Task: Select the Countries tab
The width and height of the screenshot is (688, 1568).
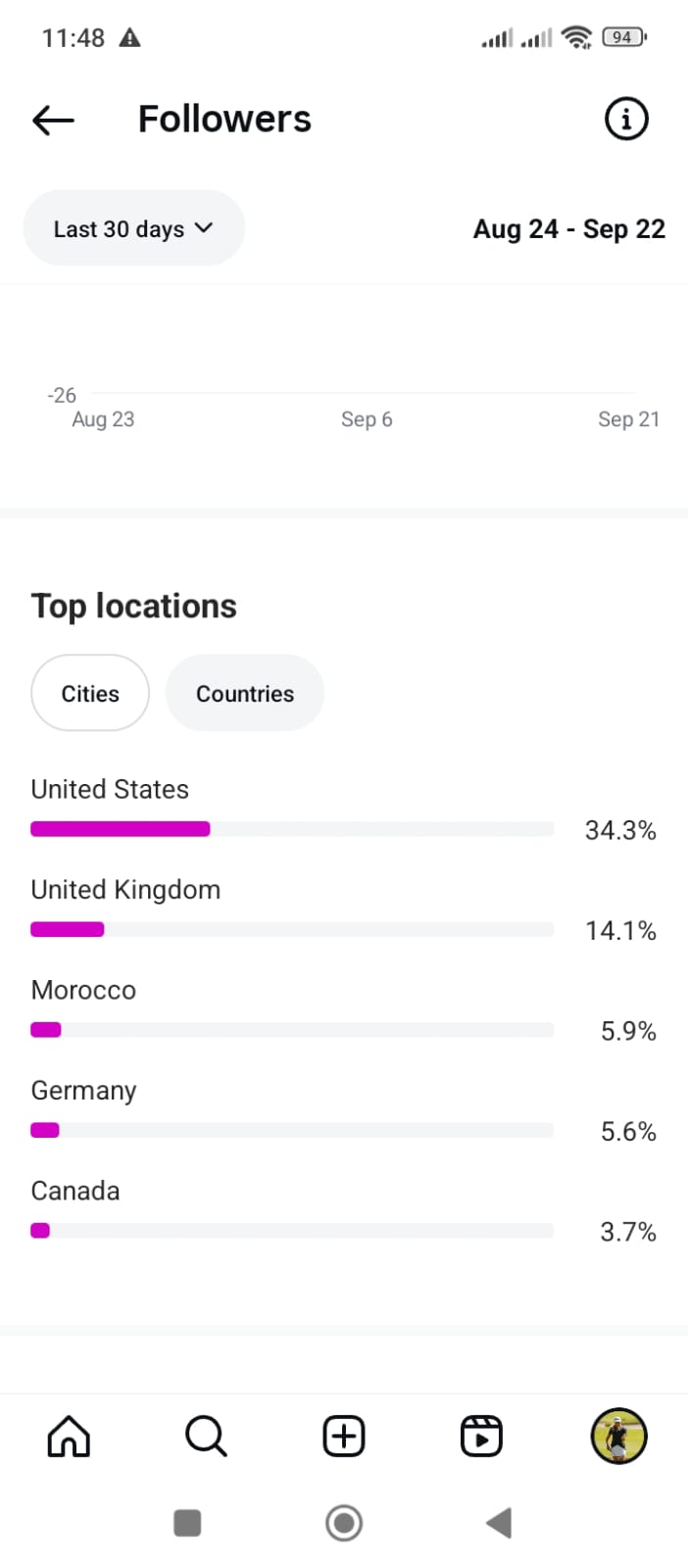Action: [x=245, y=694]
